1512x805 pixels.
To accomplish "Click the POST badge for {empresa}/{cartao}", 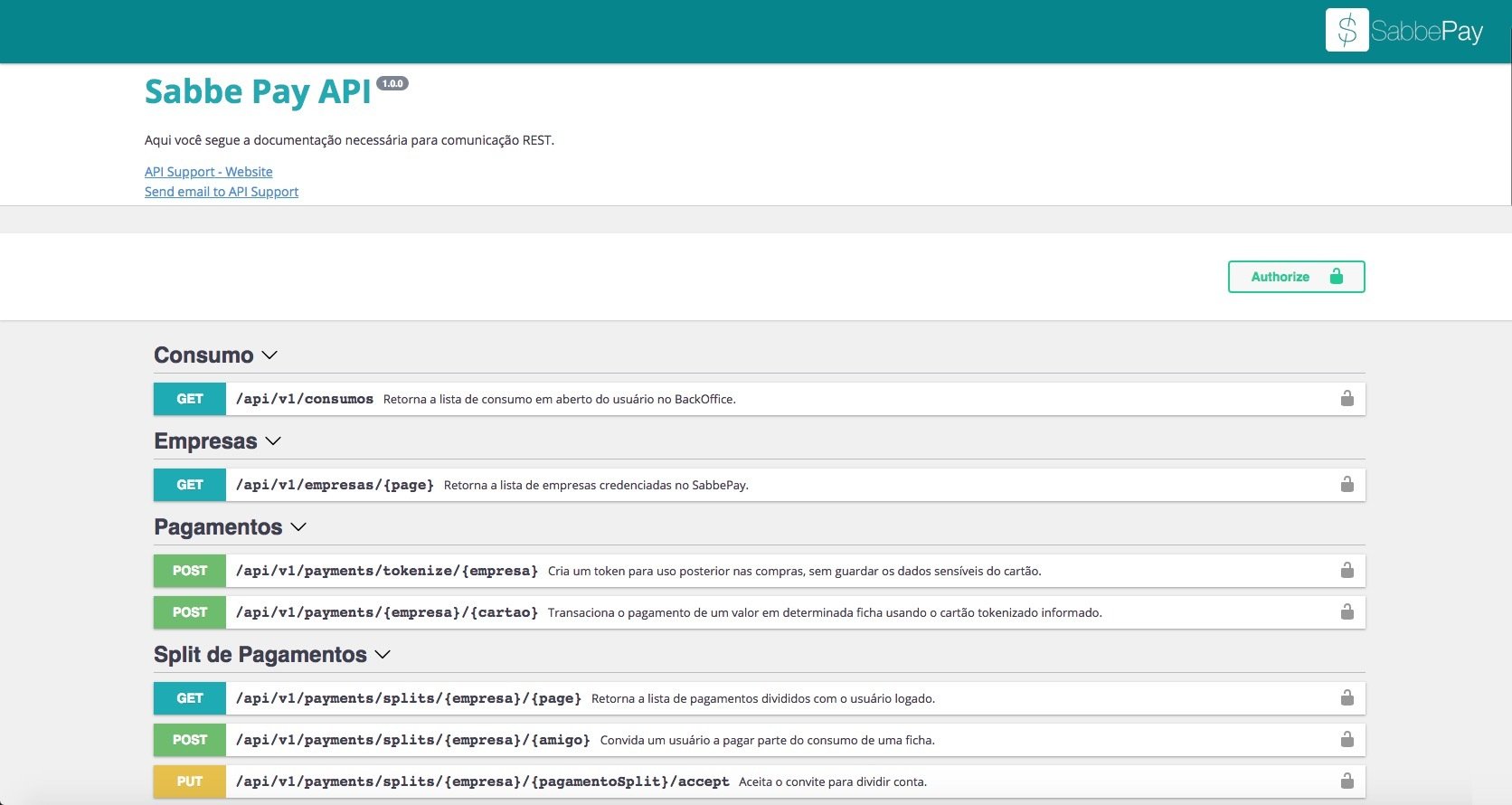I will tap(190, 612).
